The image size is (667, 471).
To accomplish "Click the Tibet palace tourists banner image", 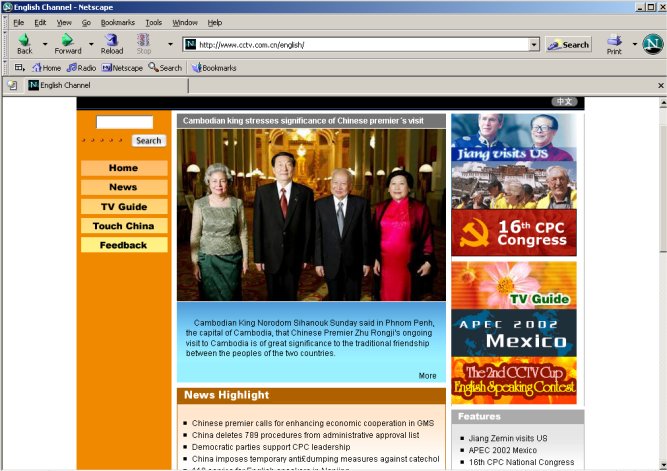I will (x=514, y=185).
